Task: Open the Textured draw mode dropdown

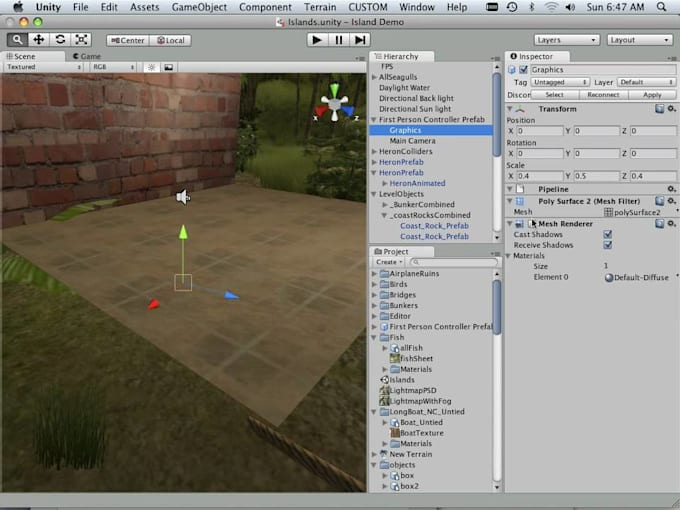Action: click(x=44, y=67)
